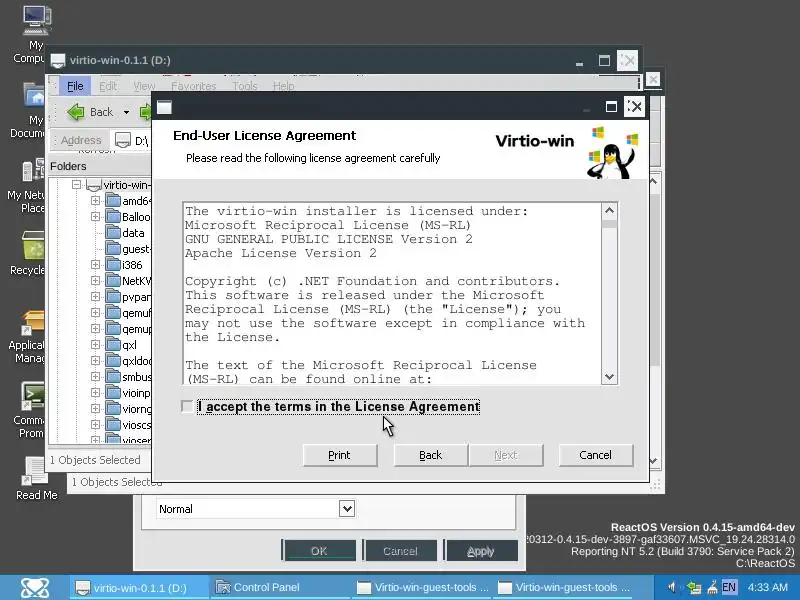
Task: Select the qemufwcfg folder icon
Action: [x=113, y=312]
